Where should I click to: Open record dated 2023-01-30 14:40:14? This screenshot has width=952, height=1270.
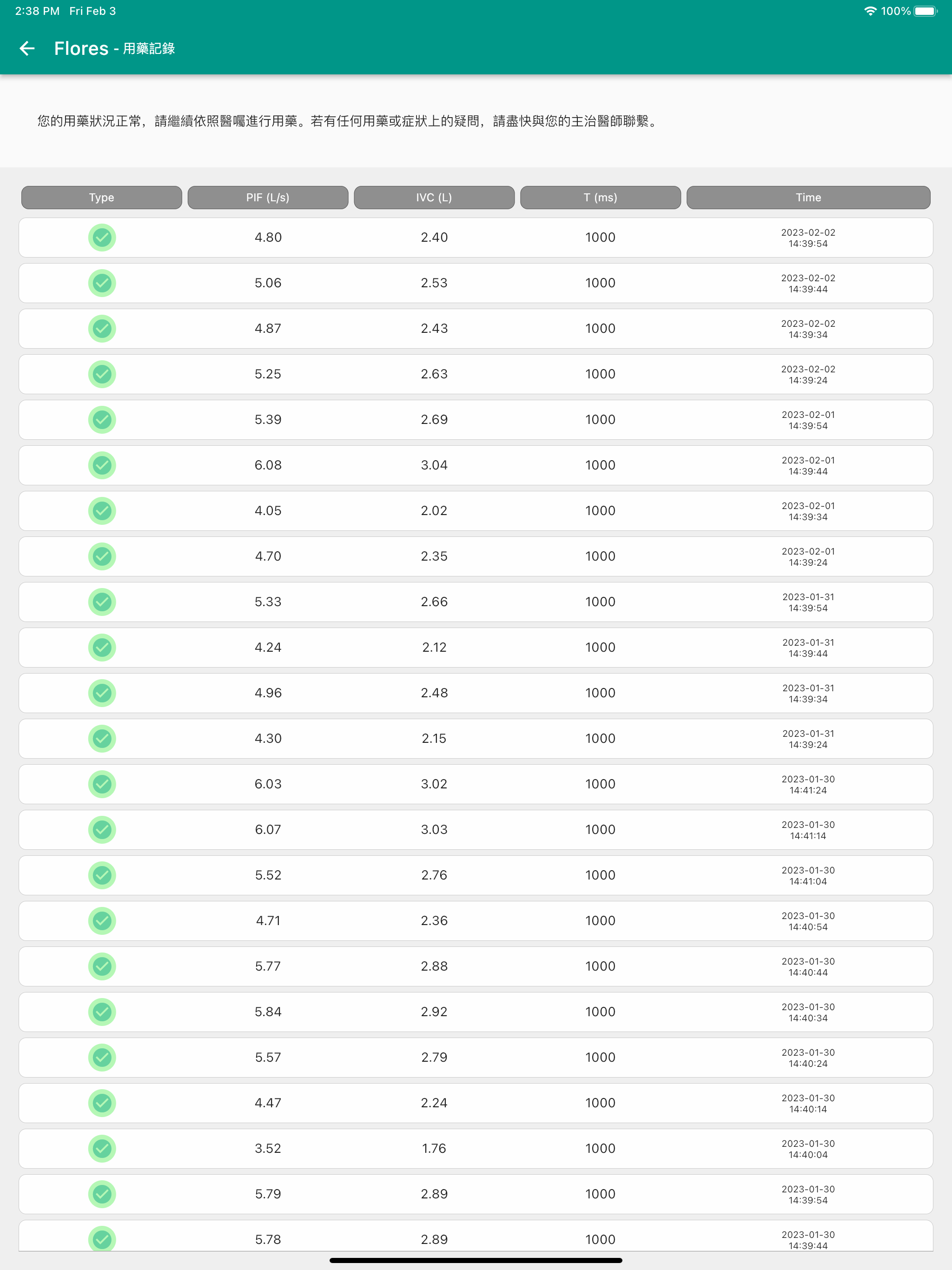pos(476,1103)
